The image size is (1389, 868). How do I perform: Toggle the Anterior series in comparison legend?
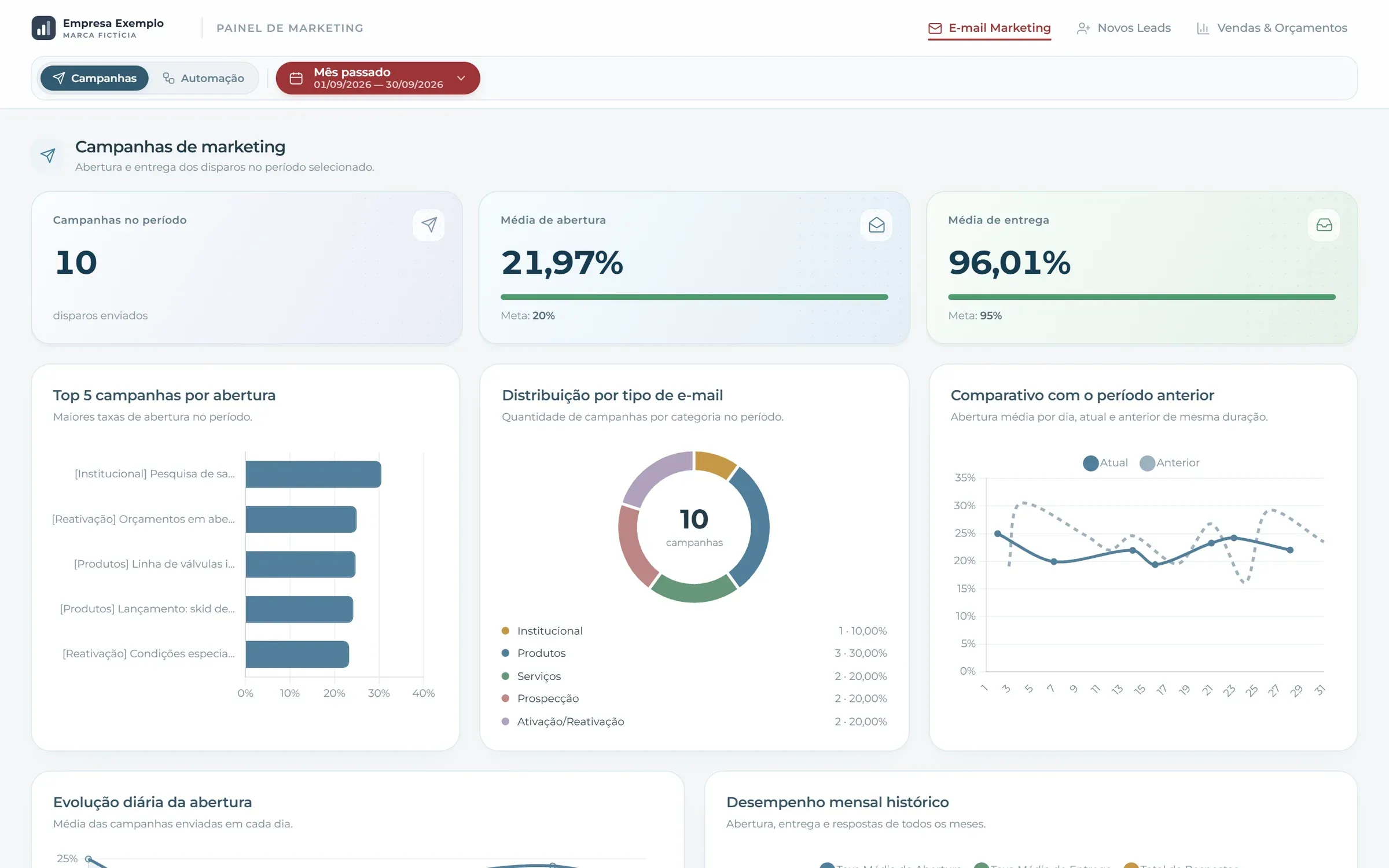[1170, 463]
